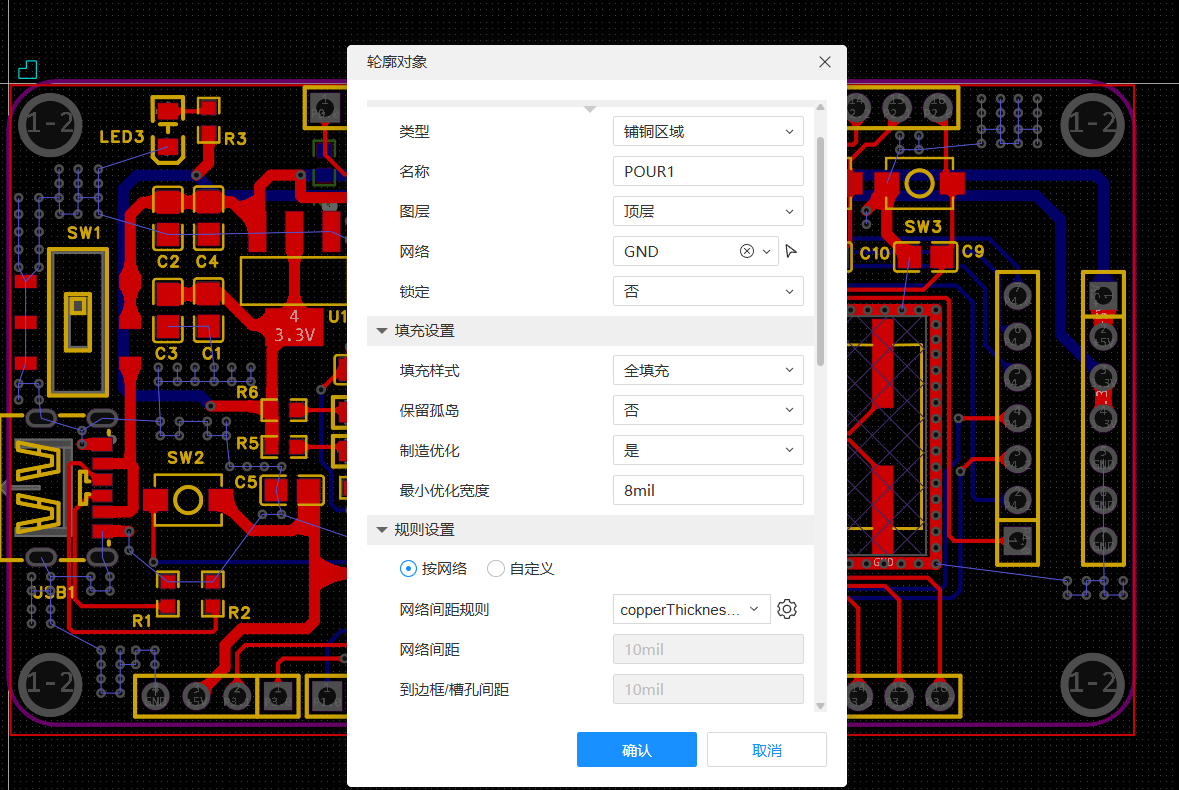Click the dialog scrollbar down arrow

(x=820, y=706)
